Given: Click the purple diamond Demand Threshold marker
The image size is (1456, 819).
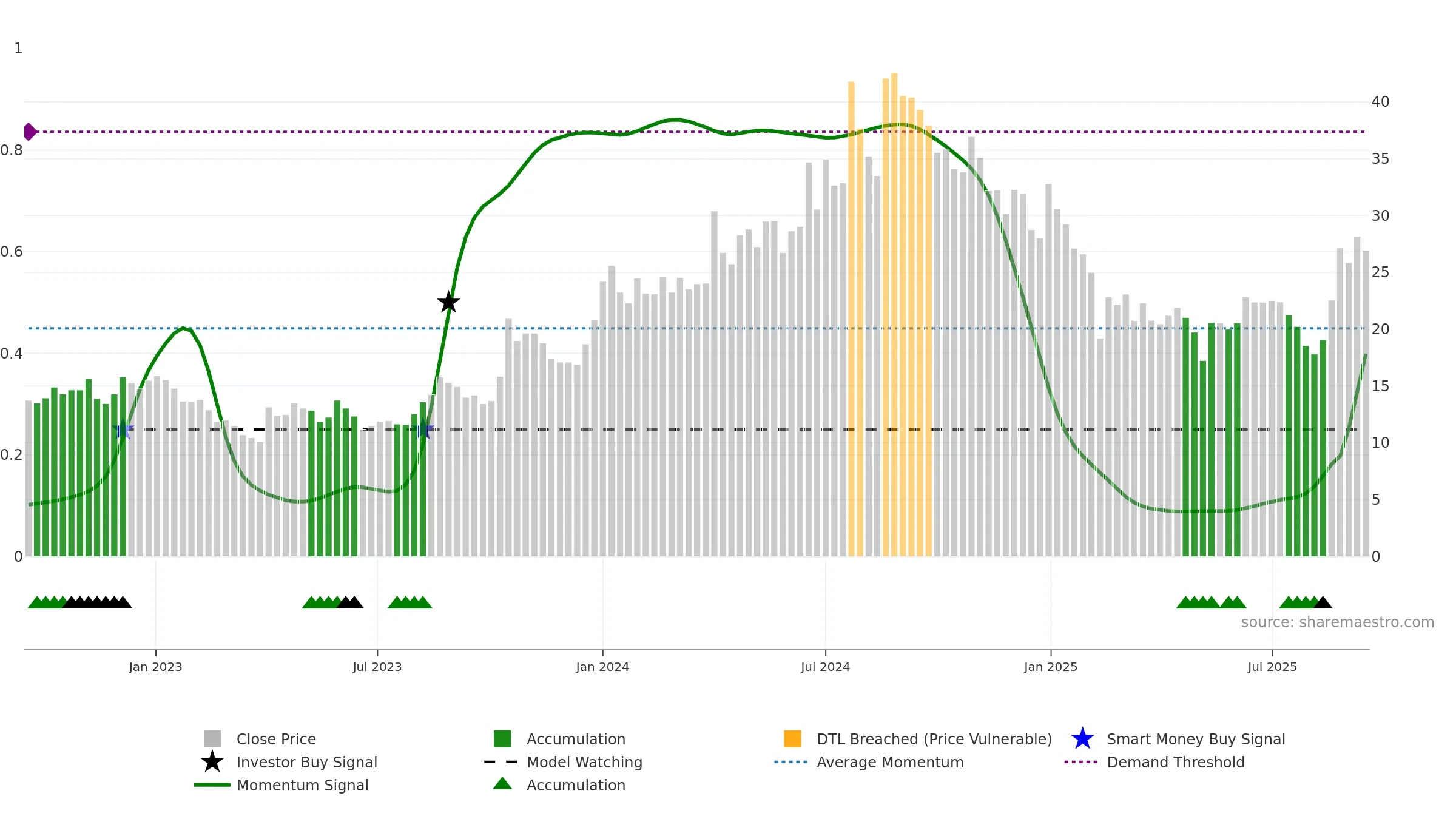Looking at the screenshot, I should click(x=30, y=132).
